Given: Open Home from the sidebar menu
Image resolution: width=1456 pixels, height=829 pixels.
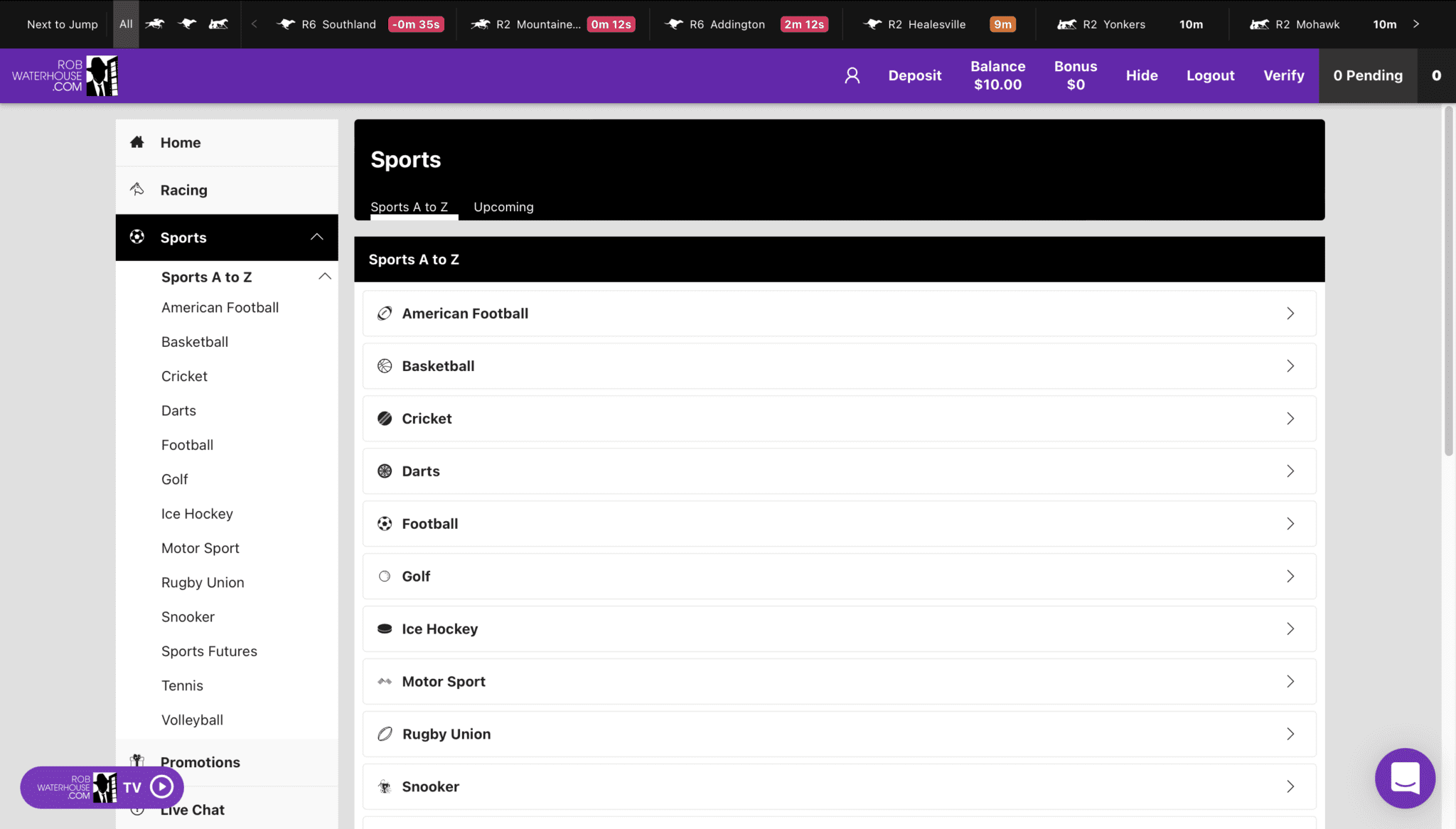Looking at the screenshot, I should tap(227, 142).
